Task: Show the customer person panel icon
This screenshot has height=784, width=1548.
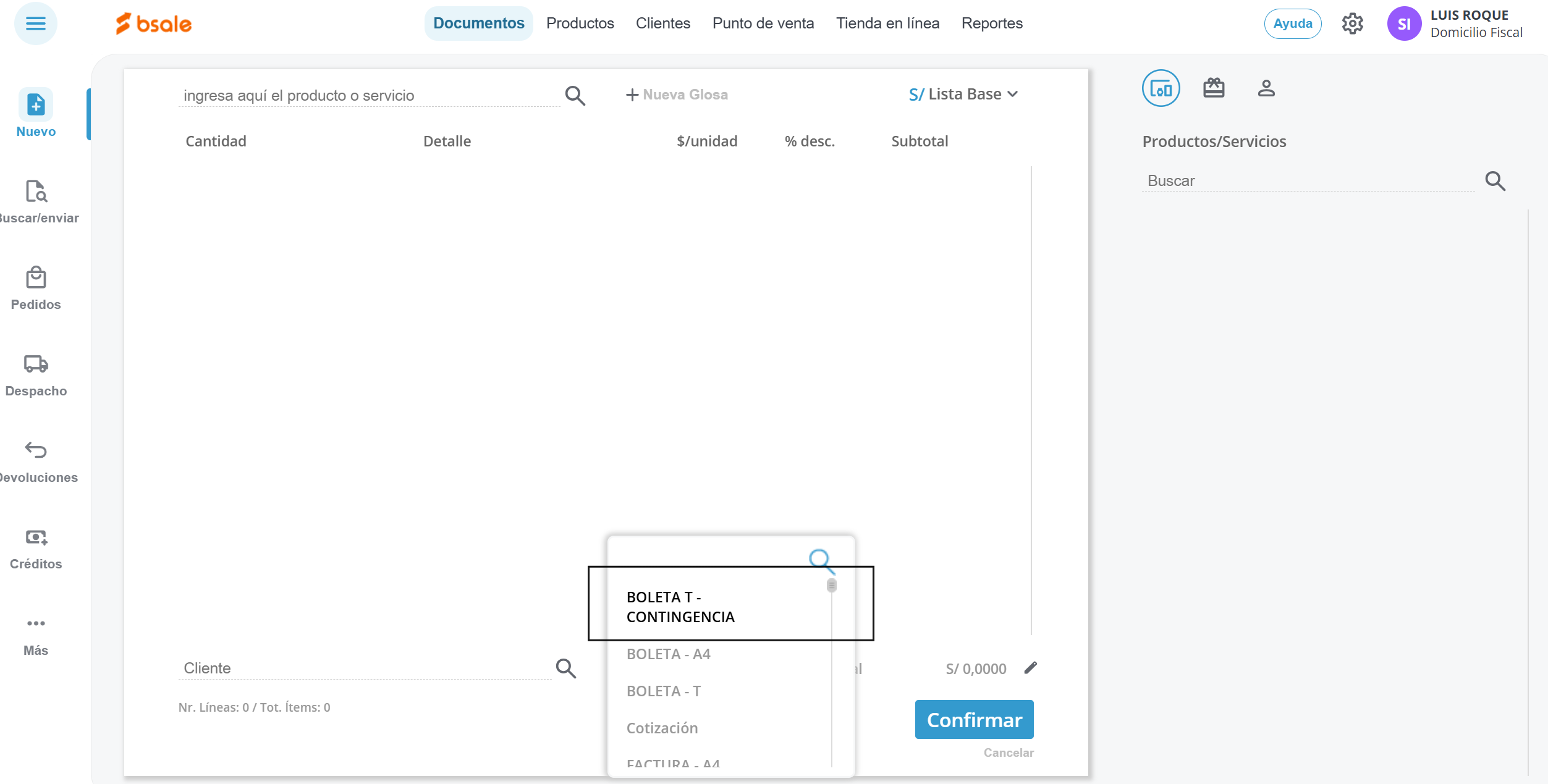Action: [1266, 88]
